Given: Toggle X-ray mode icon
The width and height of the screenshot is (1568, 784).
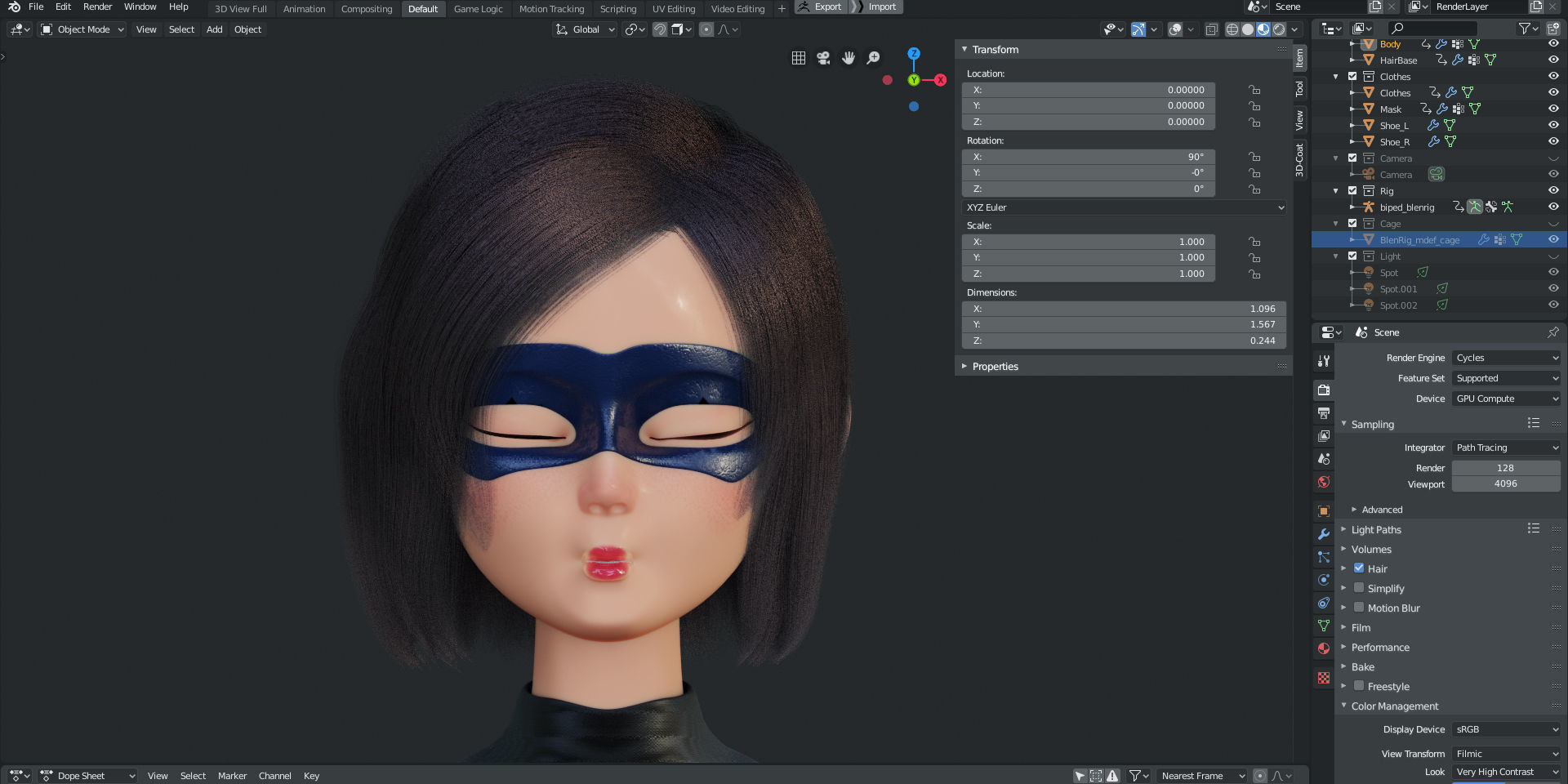Looking at the screenshot, I should tap(1212, 29).
